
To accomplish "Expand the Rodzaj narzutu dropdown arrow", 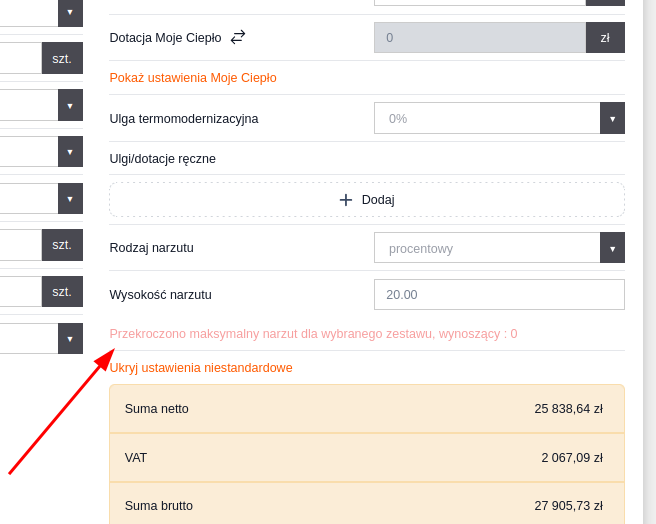I will pos(612,248).
